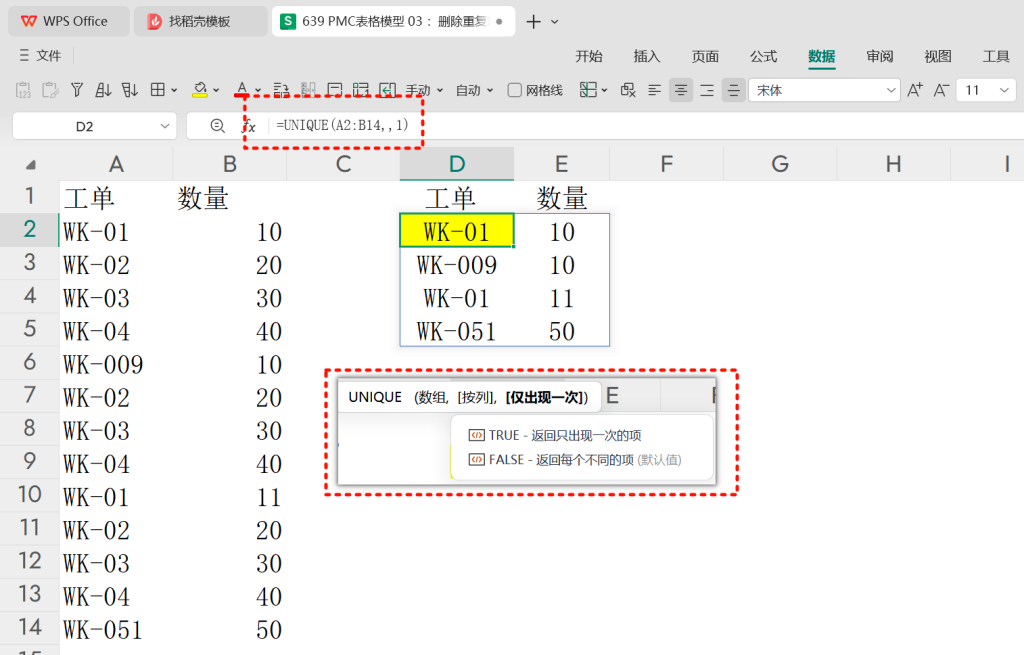Screen dimensions: 1024x655
Task: Open the 宋体 font name dropdown
Action: (891, 90)
